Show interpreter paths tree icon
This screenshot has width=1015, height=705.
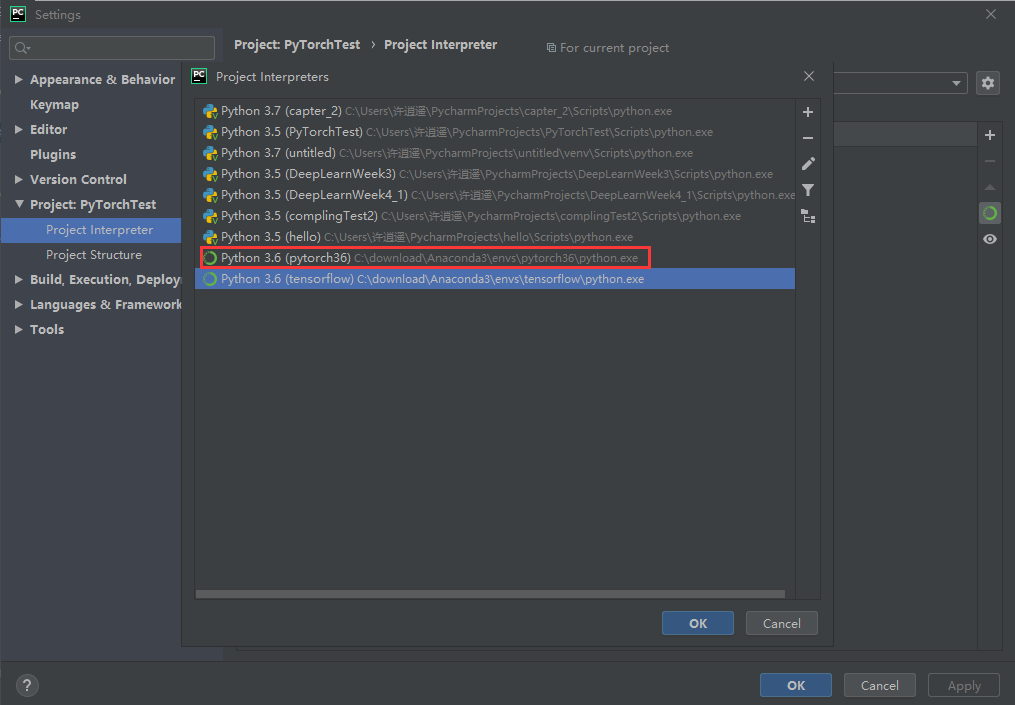(x=808, y=215)
